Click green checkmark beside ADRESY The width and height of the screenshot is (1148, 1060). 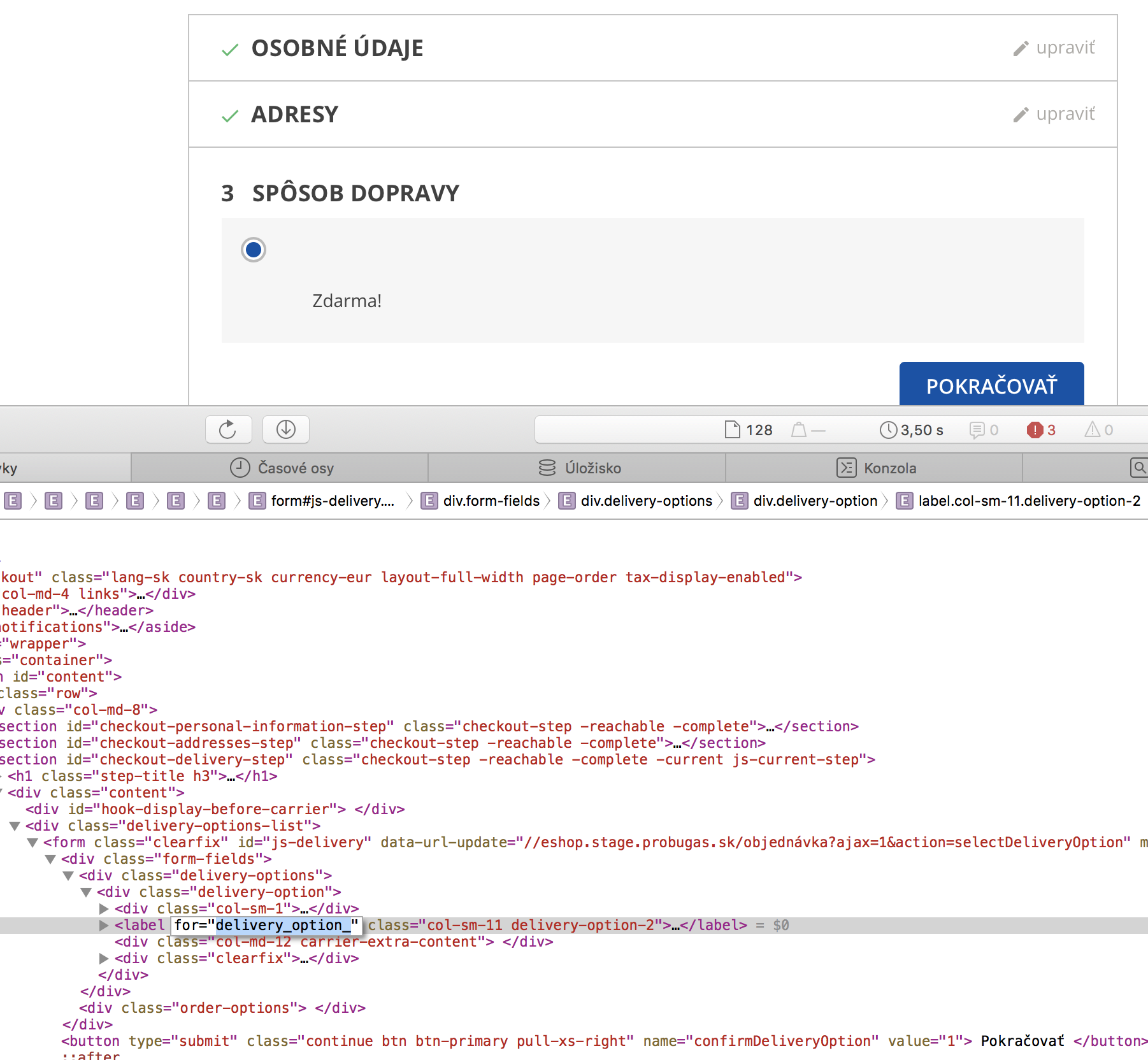[x=230, y=116]
